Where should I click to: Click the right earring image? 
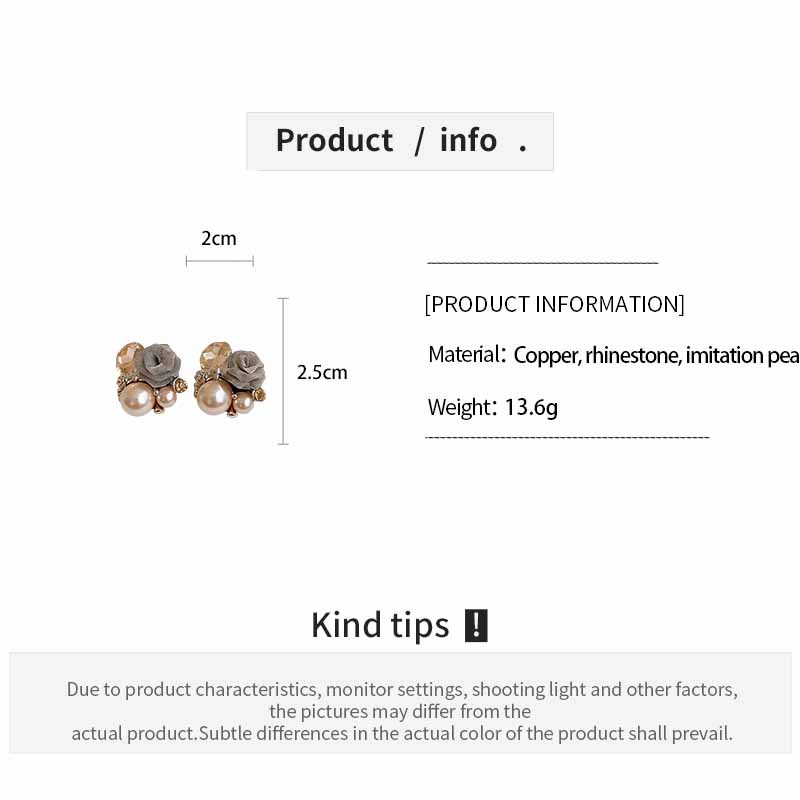(230, 377)
